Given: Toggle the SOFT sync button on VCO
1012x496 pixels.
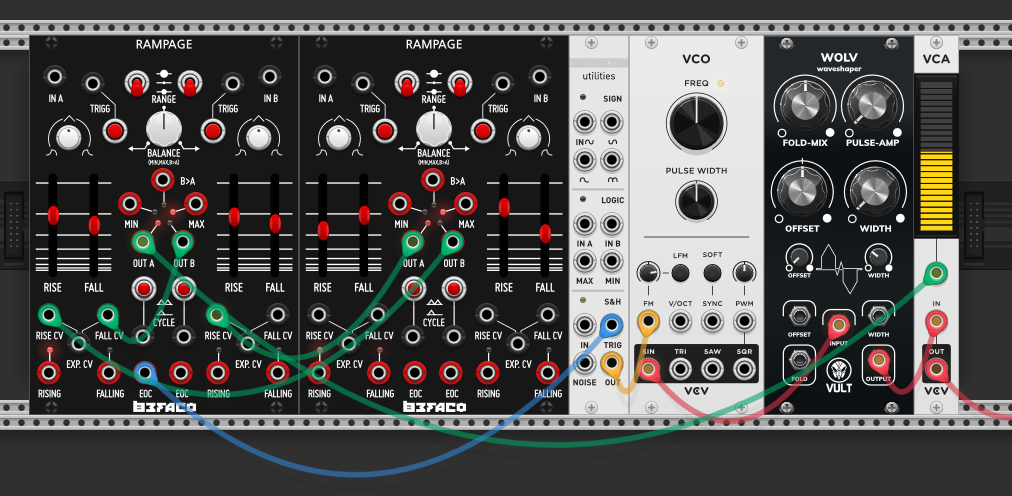Looking at the screenshot, I should (713, 273).
